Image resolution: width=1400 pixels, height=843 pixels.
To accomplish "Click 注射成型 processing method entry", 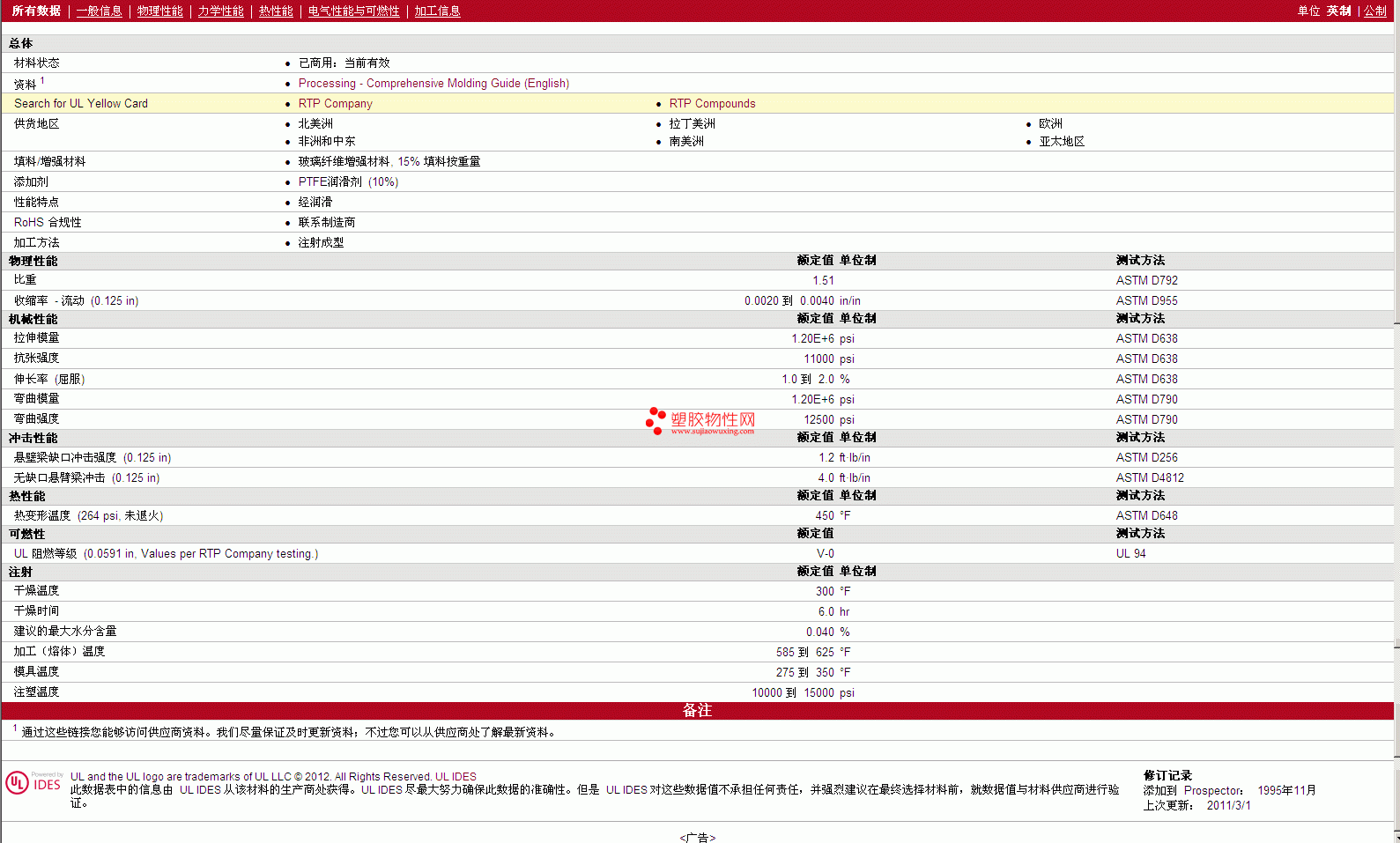I will coord(322,242).
